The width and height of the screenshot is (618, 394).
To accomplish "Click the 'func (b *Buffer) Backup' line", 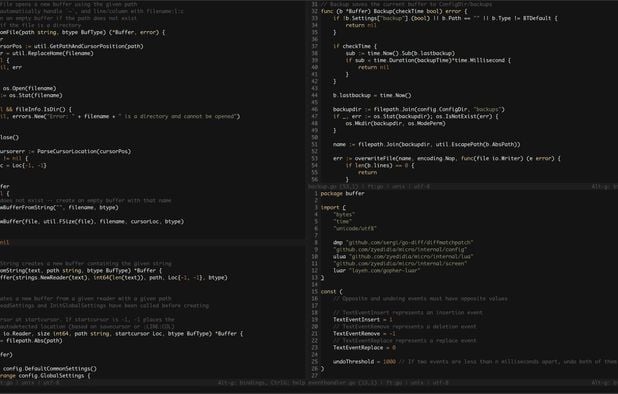I will click(x=393, y=11).
